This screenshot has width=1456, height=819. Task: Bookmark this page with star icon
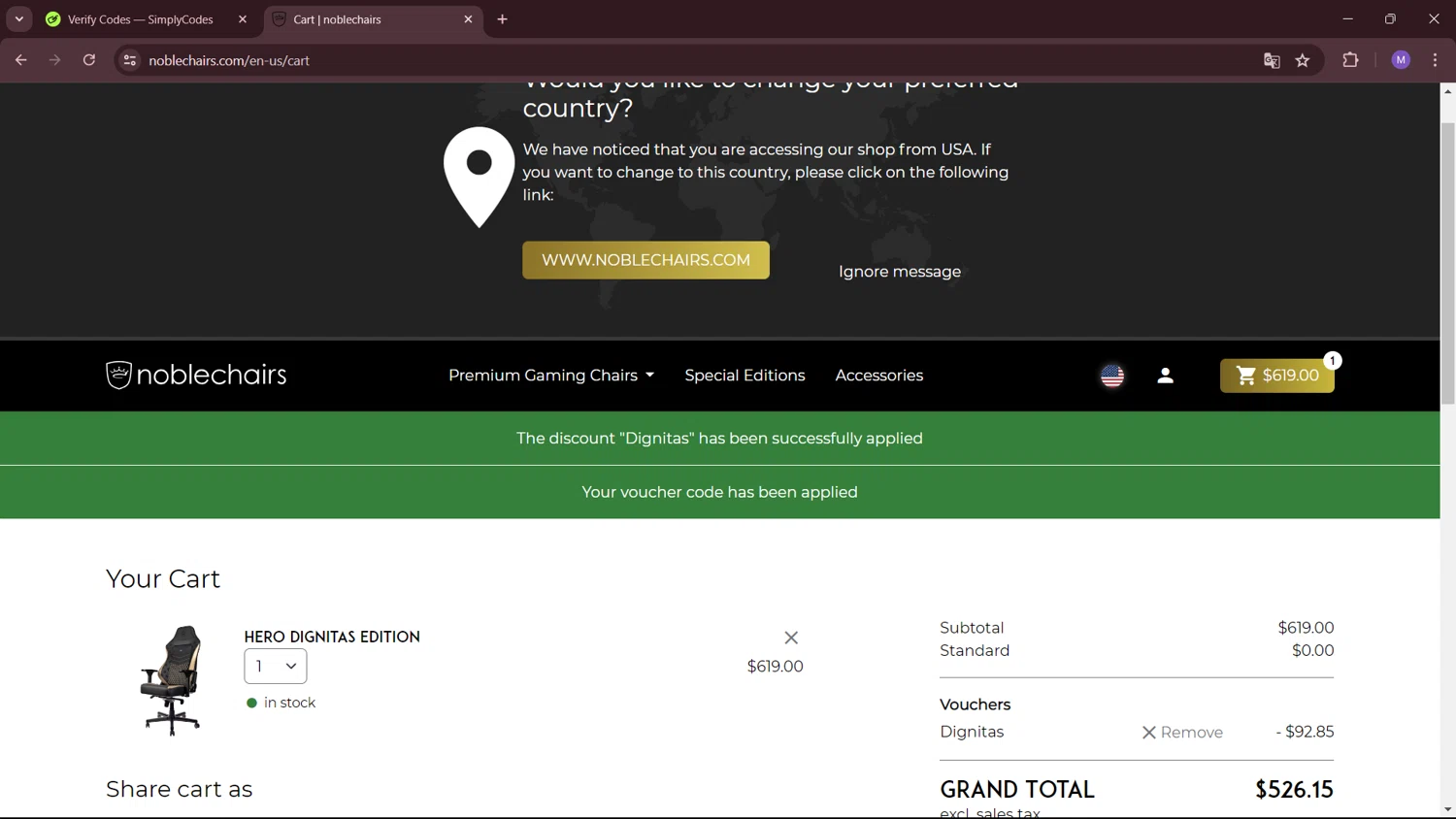pyautogui.click(x=1303, y=60)
